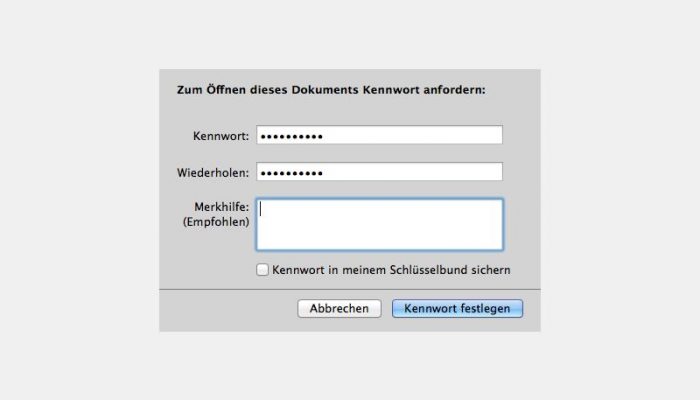Viewport: 700px width, 400px height.
Task: Cancel with the Abbrechen button
Action: point(339,308)
